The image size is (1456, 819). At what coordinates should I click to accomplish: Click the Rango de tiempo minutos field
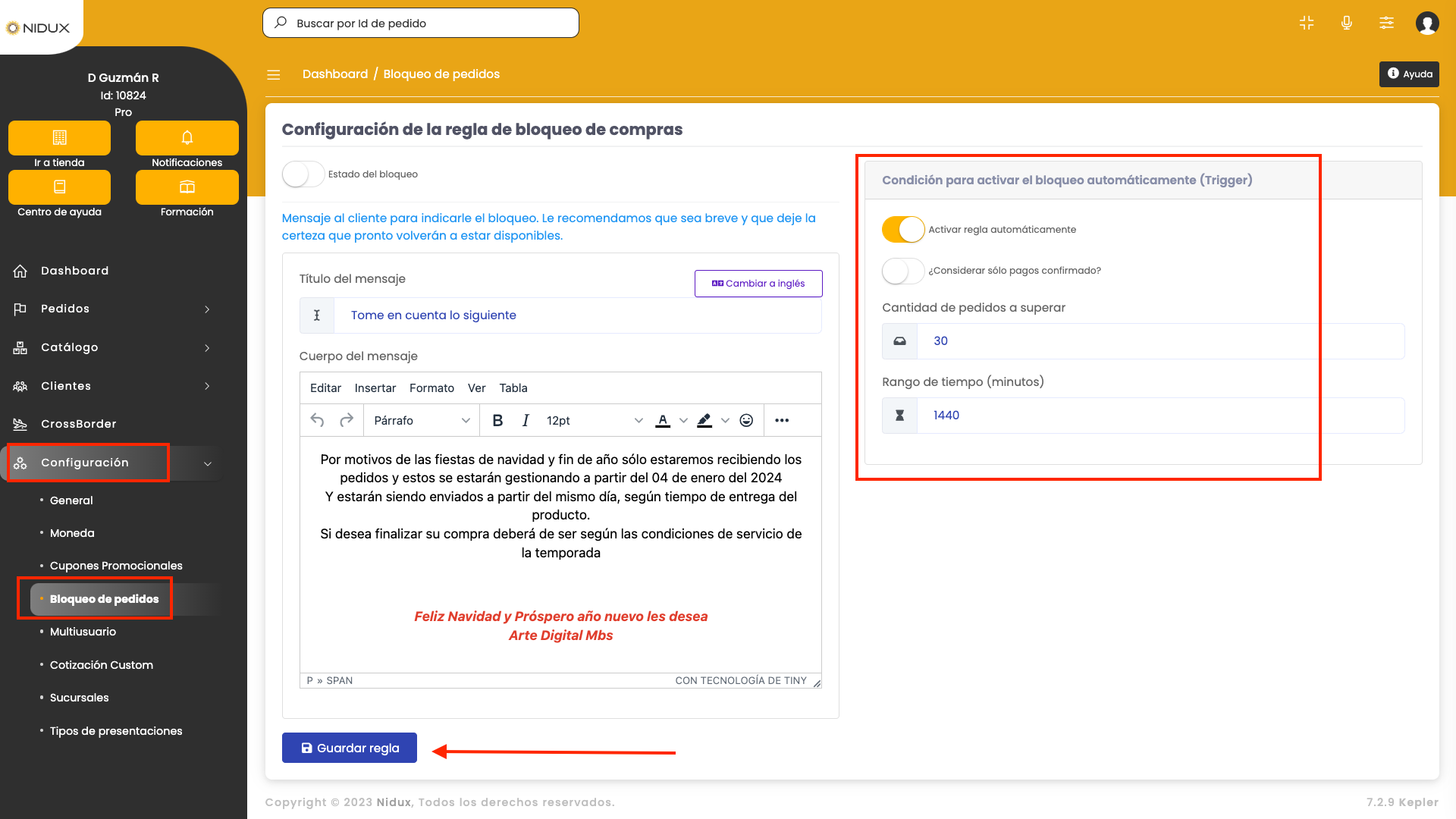tap(1160, 416)
